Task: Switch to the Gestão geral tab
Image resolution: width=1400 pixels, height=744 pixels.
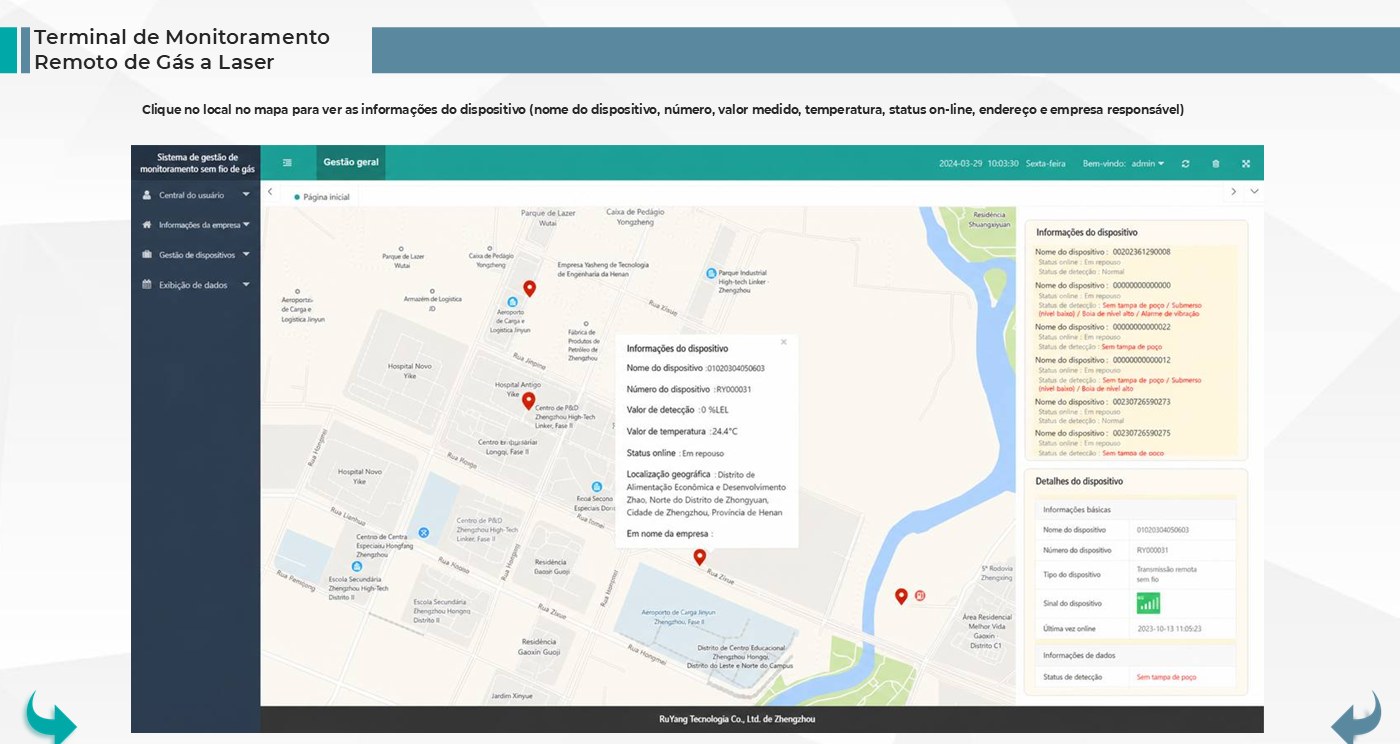Action: (x=351, y=162)
